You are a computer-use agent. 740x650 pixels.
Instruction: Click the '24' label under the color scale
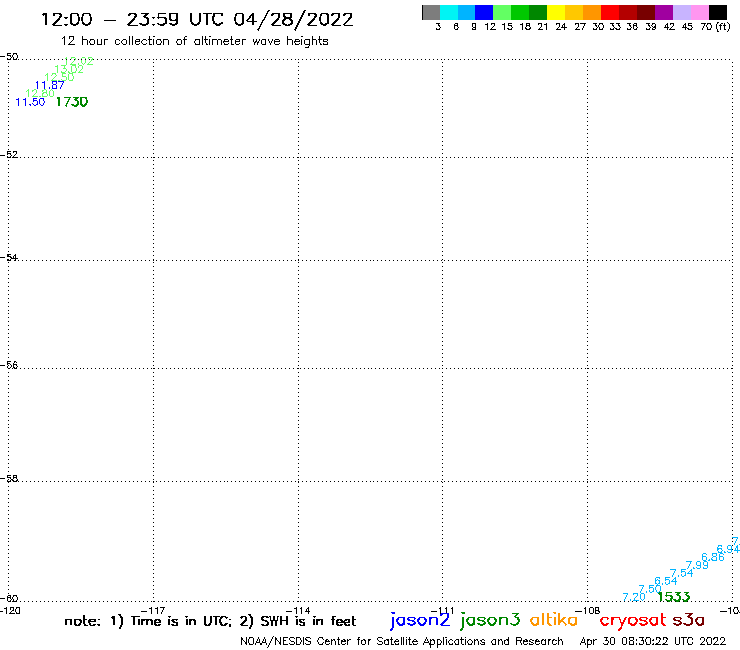tap(561, 27)
